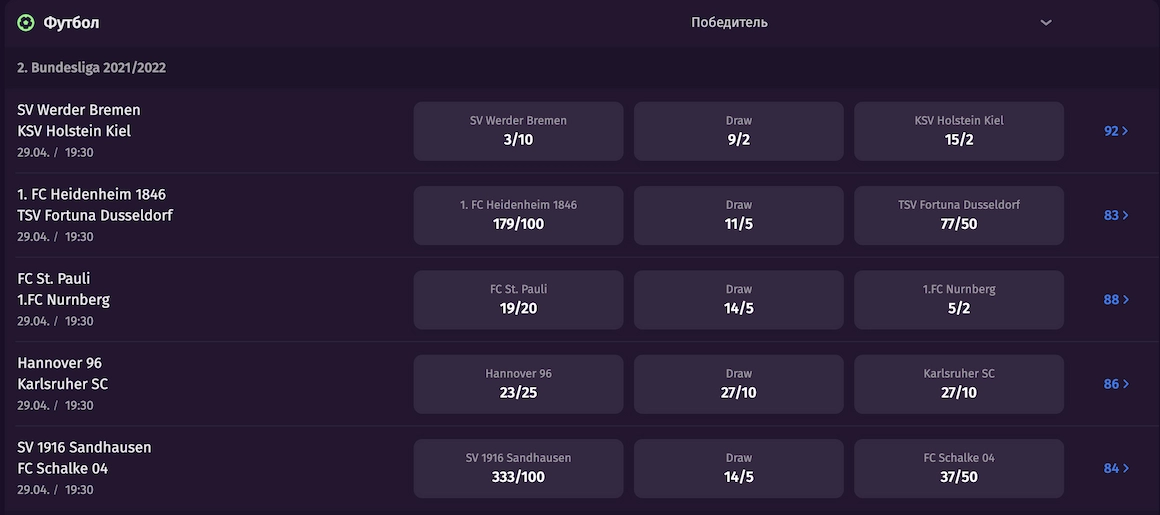This screenshot has width=1160, height=515.
Task: Bet on SV 1916 Sandhausen at 333/100
Action: point(518,468)
